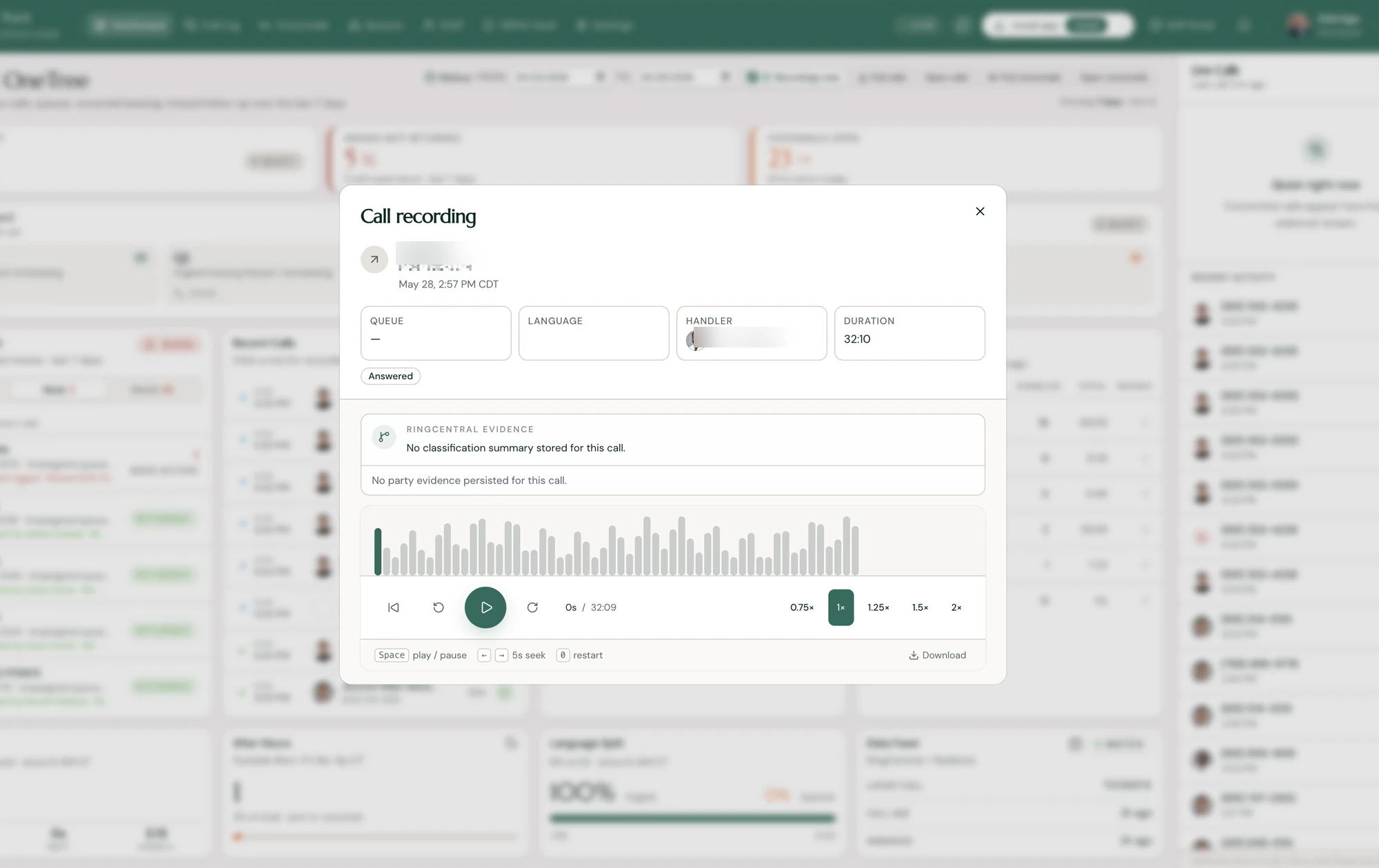The image size is (1379, 868).
Task: Choose 1.5× playback speed
Action: [920, 607]
